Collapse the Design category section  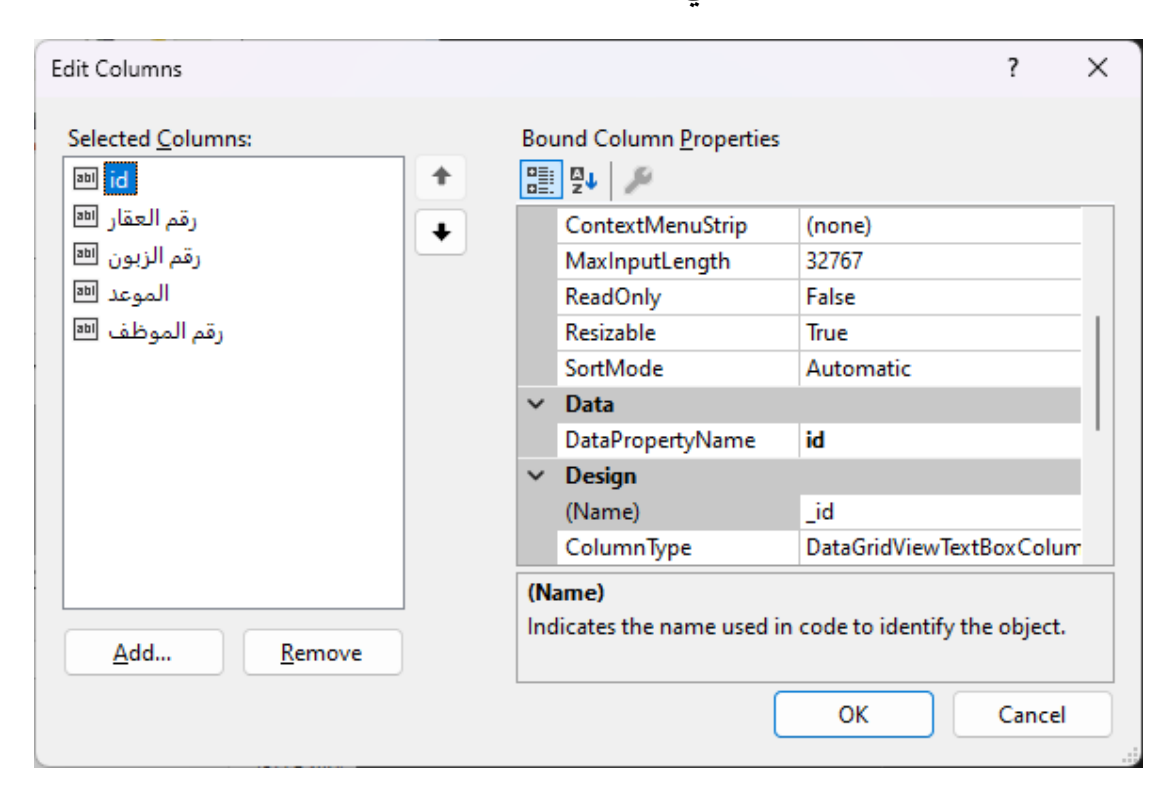tap(537, 476)
